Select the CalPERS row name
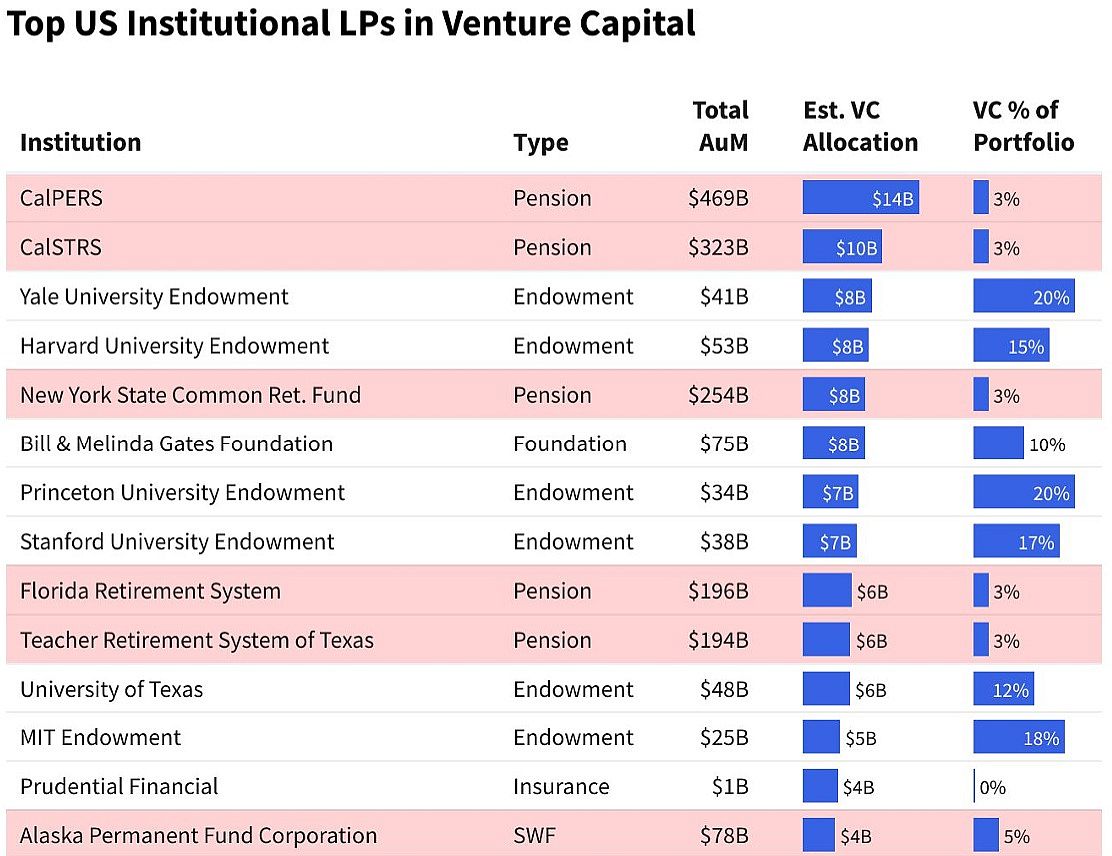 (x=61, y=198)
